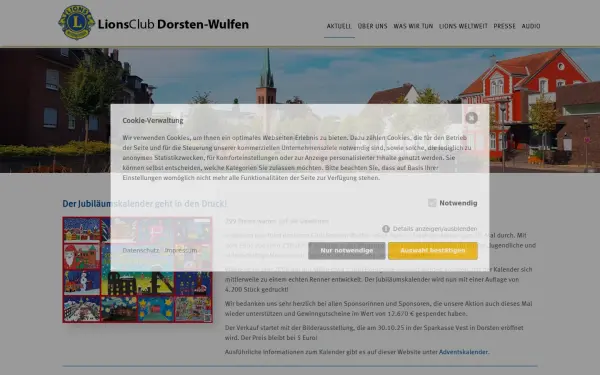600x375 pixels.
Task: Open the AKTUELL menu item
Action: (x=339, y=26)
